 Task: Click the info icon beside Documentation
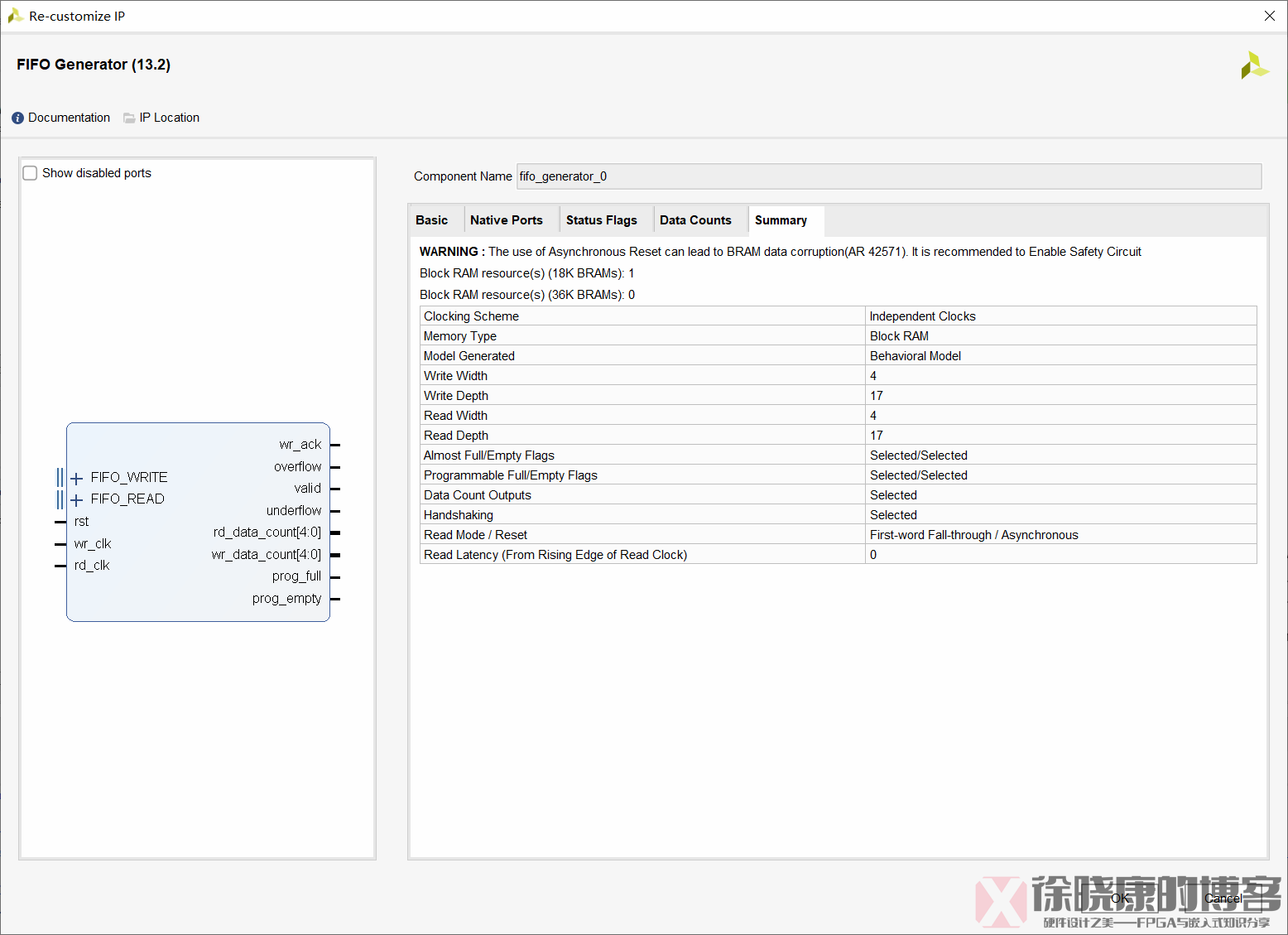click(17, 118)
